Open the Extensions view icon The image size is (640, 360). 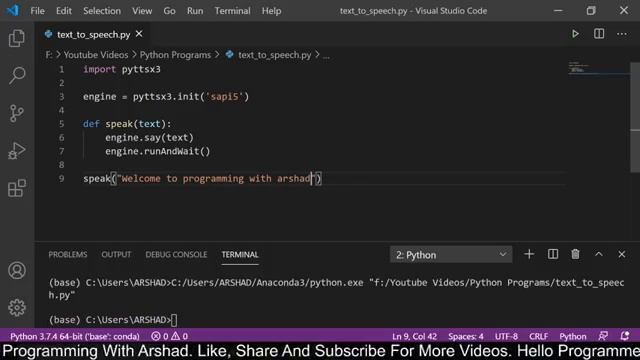point(17,188)
